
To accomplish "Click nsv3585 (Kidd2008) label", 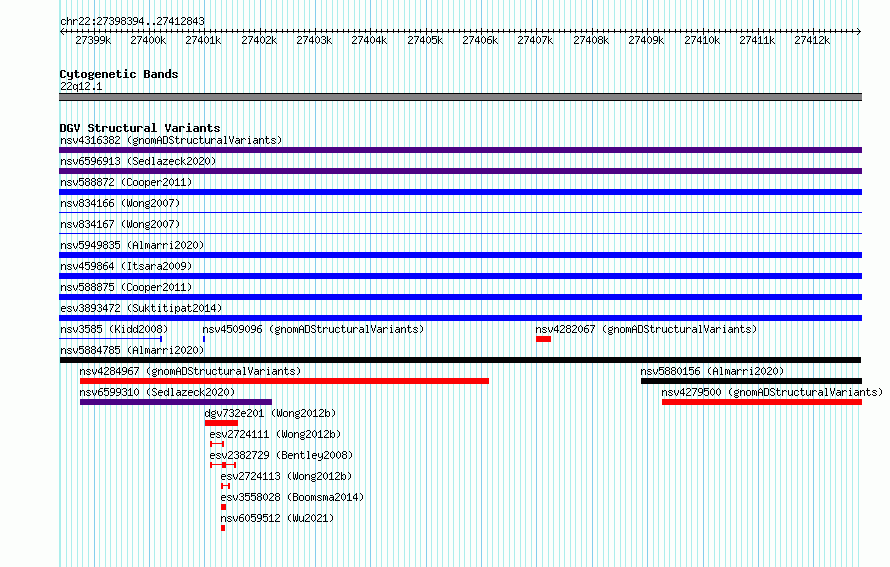I will (x=114, y=329).
